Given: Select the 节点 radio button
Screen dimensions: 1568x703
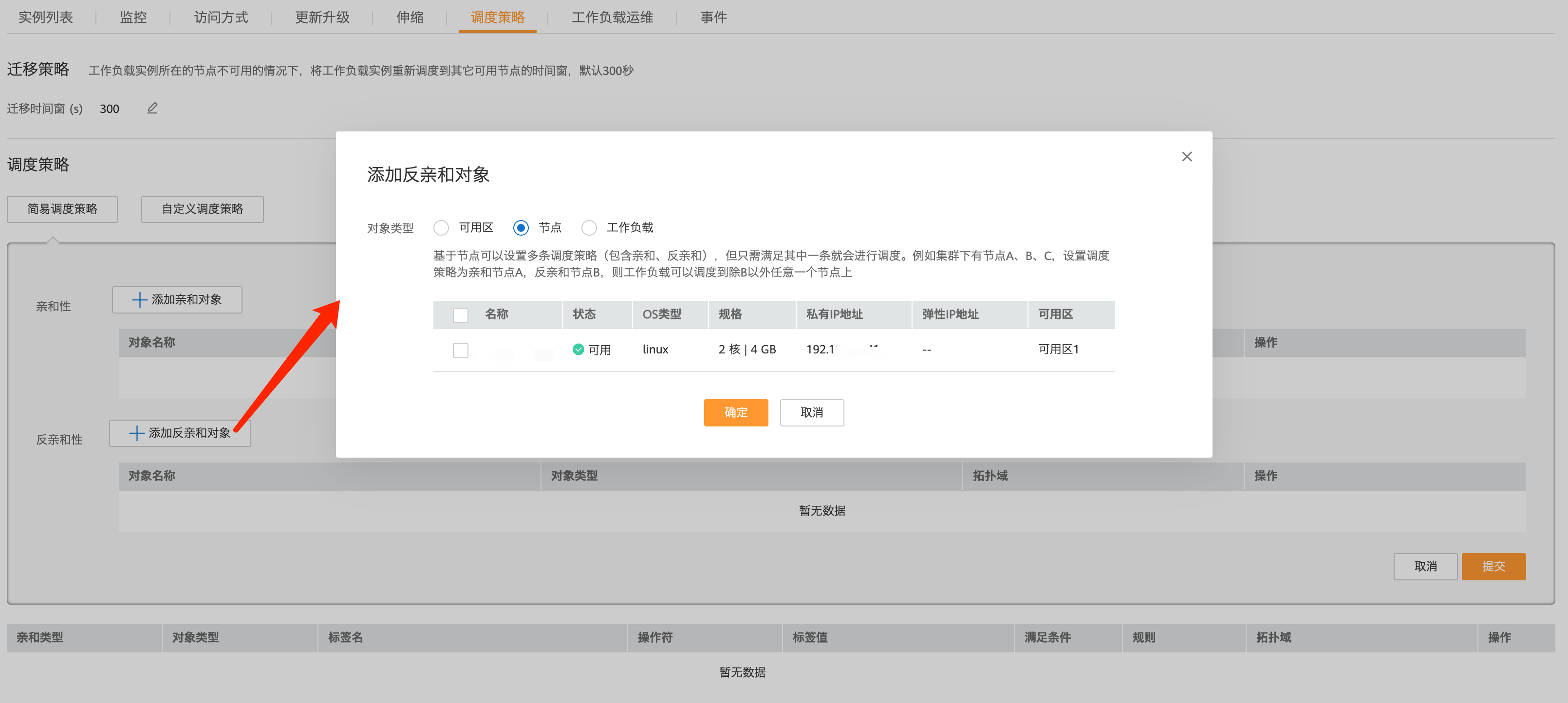Looking at the screenshot, I should (x=521, y=228).
